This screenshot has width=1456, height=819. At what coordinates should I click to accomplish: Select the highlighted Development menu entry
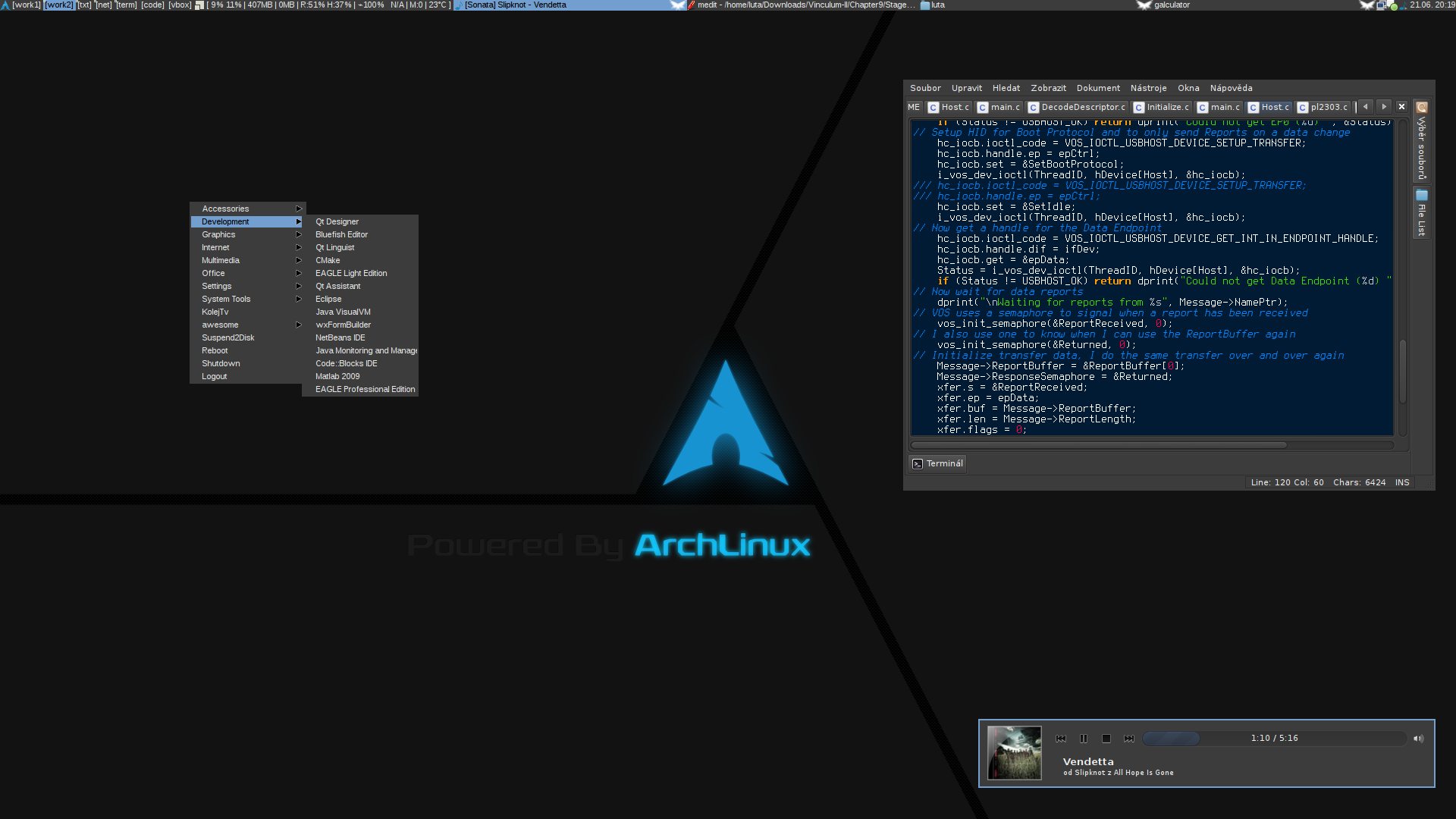tap(246, 221)
